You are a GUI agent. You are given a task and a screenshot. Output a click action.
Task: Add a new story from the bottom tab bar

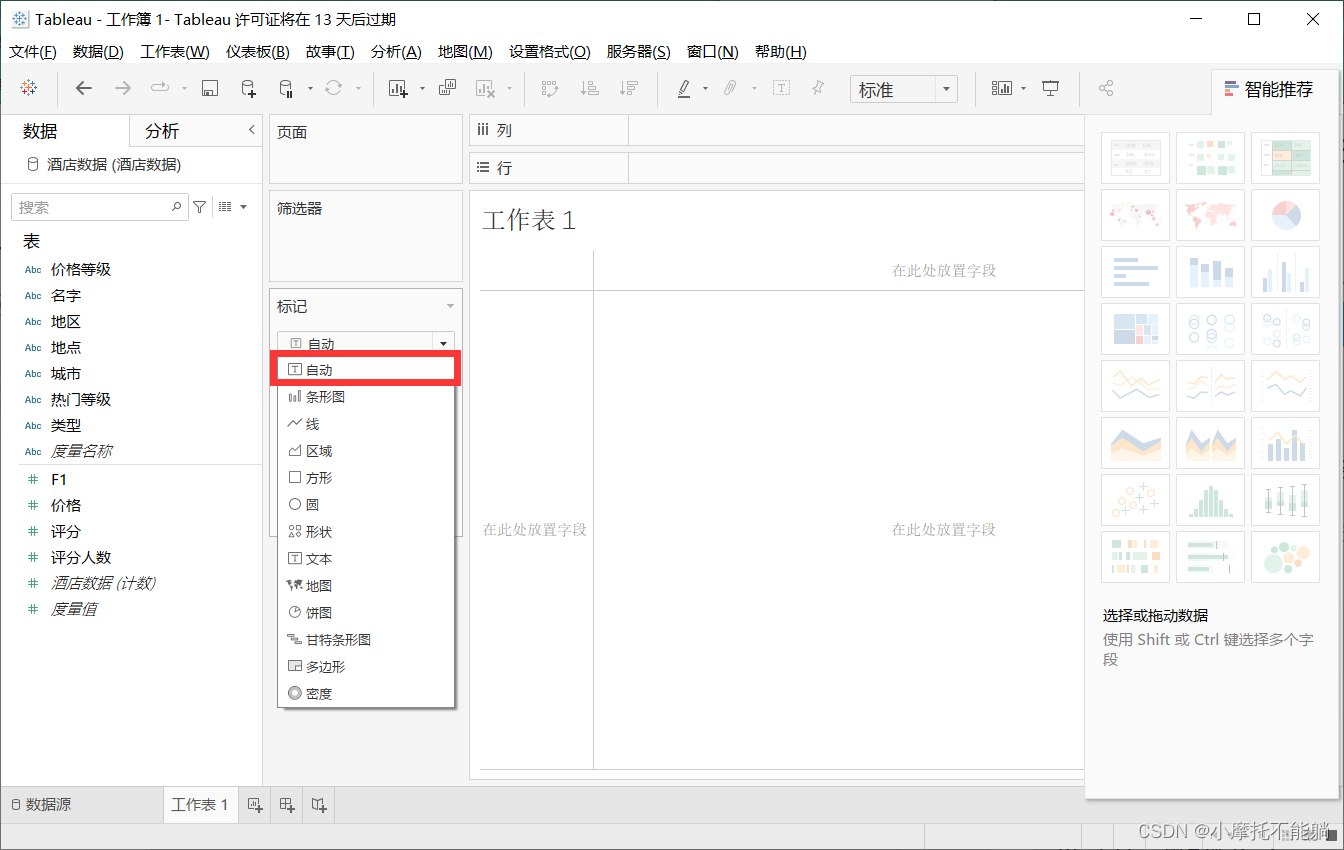click(319, 805)
